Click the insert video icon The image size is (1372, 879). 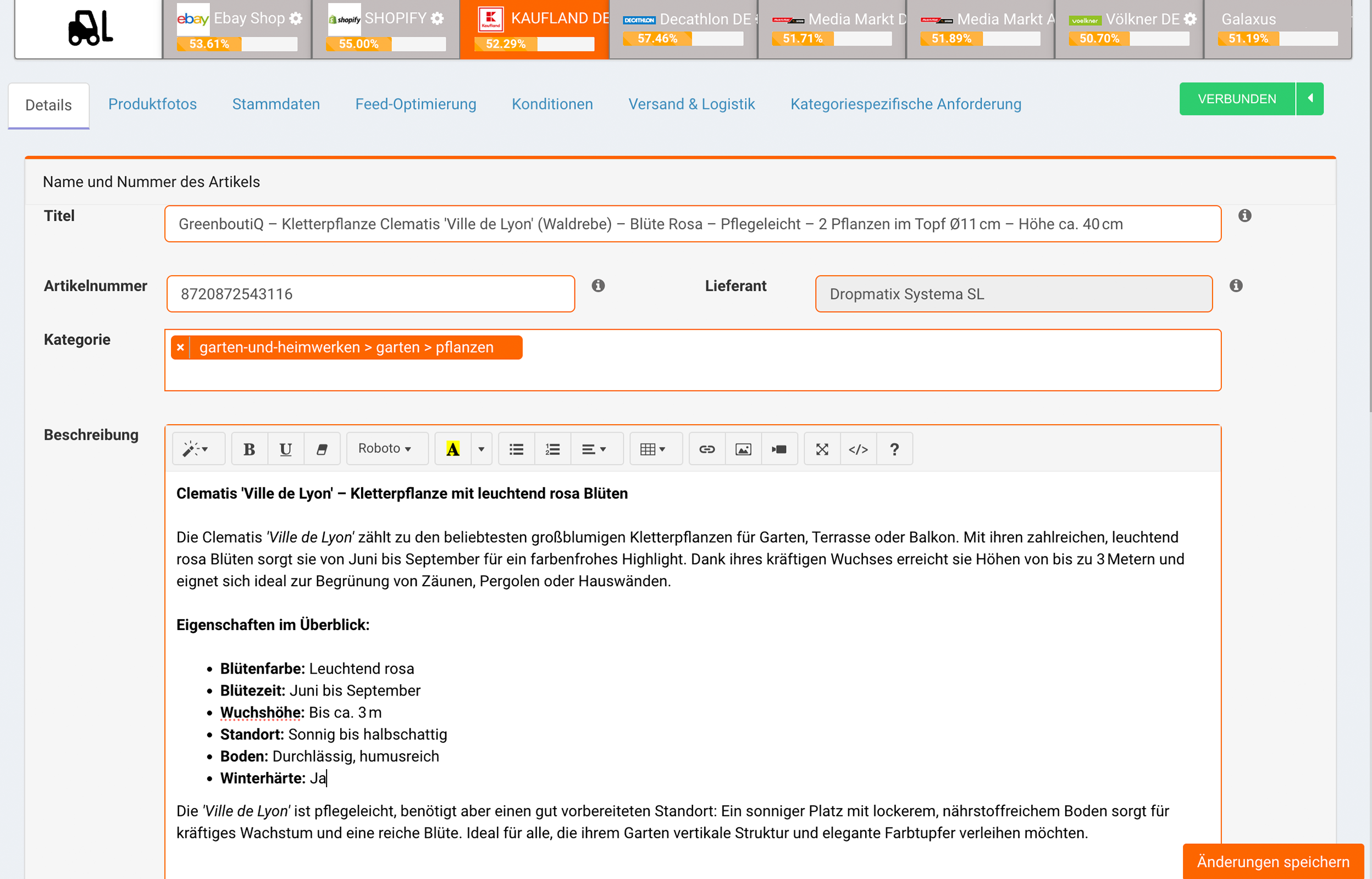(779, 449)
